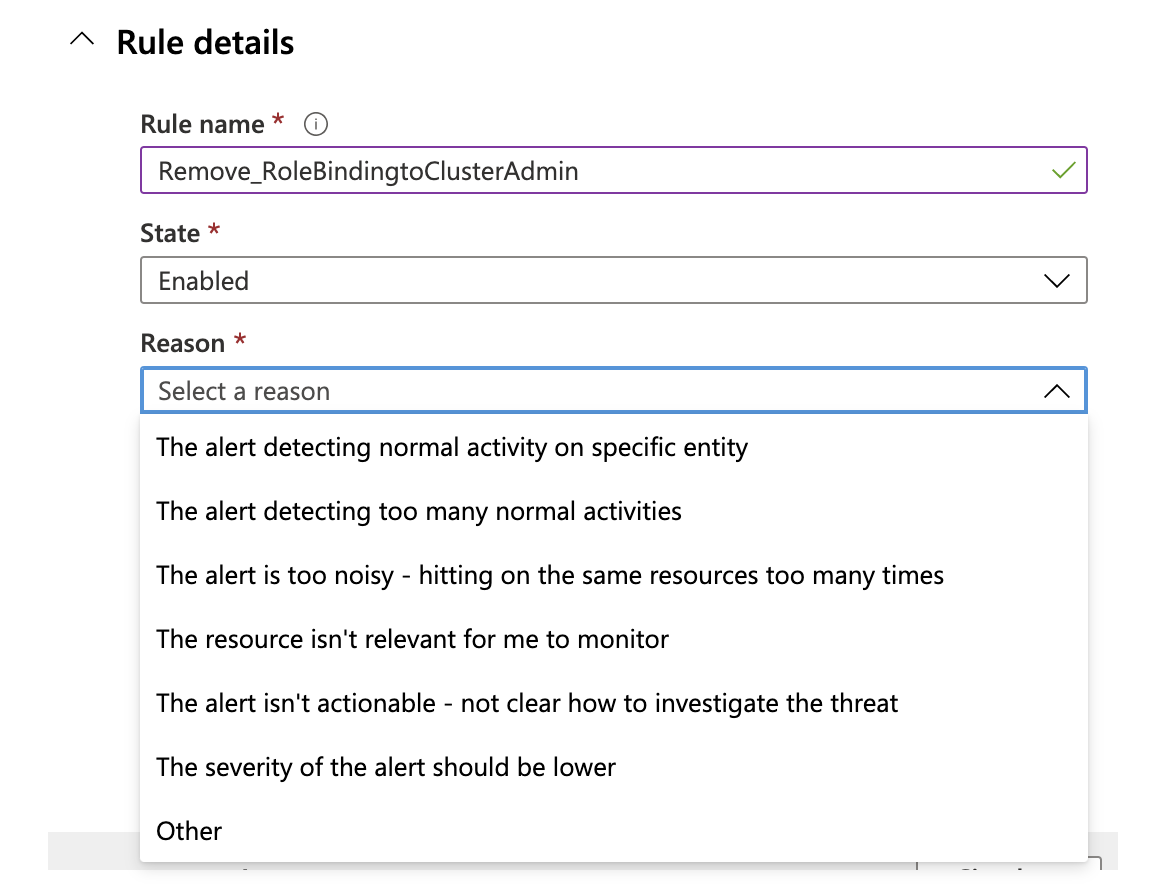Select reason detecting too many normal activities
The image size is (1166, 894).
click(x=418, y=512)
